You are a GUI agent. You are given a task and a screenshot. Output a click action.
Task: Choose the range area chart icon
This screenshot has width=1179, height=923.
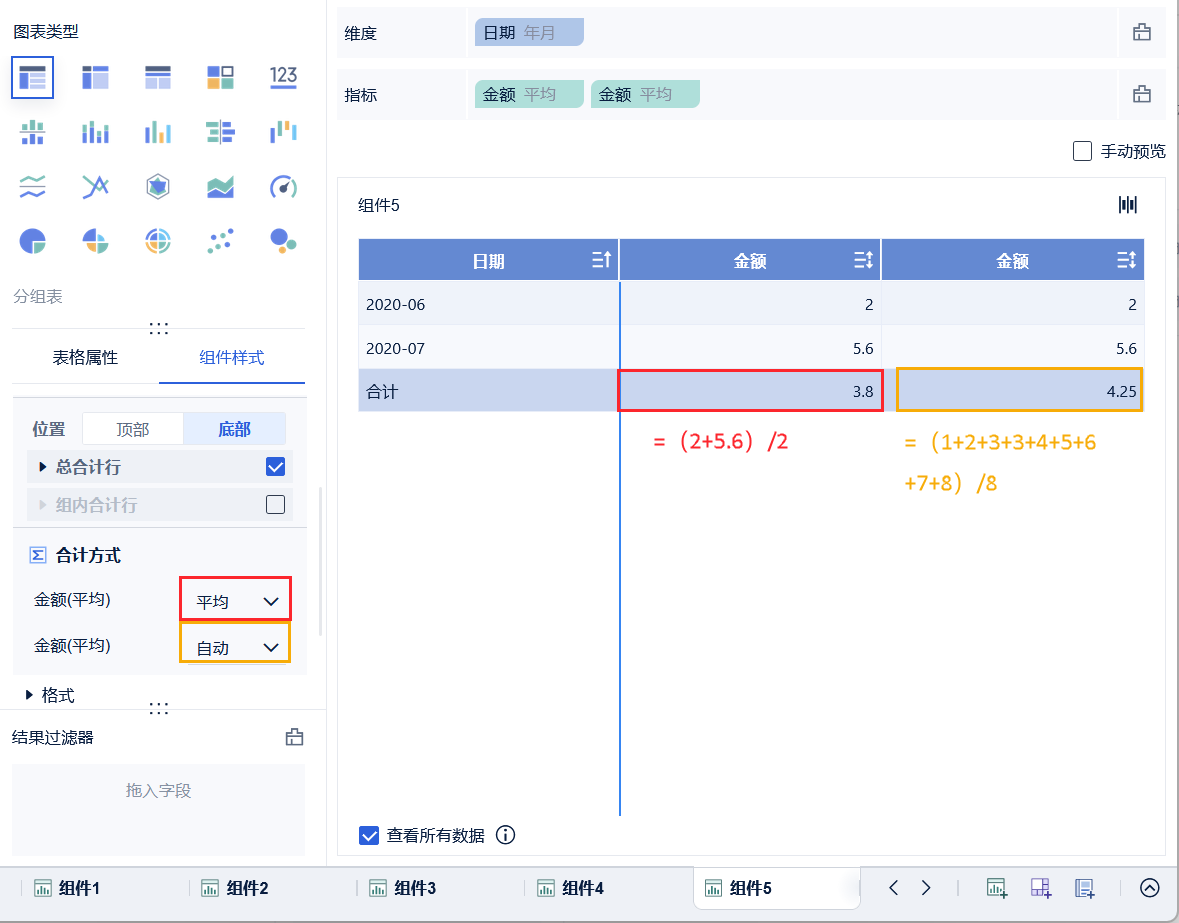coord(220,186)
